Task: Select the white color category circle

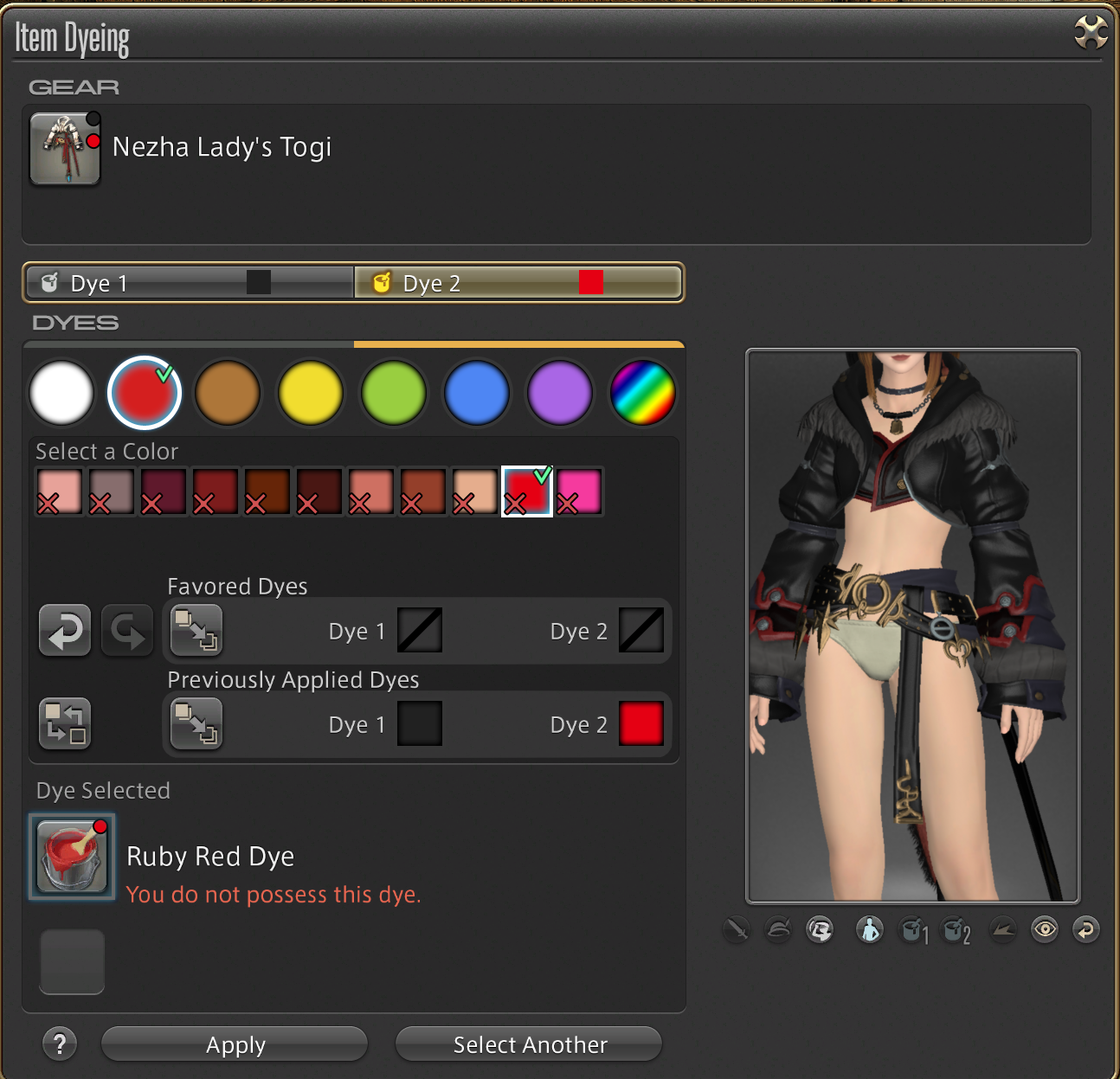Action: [61, 393]
